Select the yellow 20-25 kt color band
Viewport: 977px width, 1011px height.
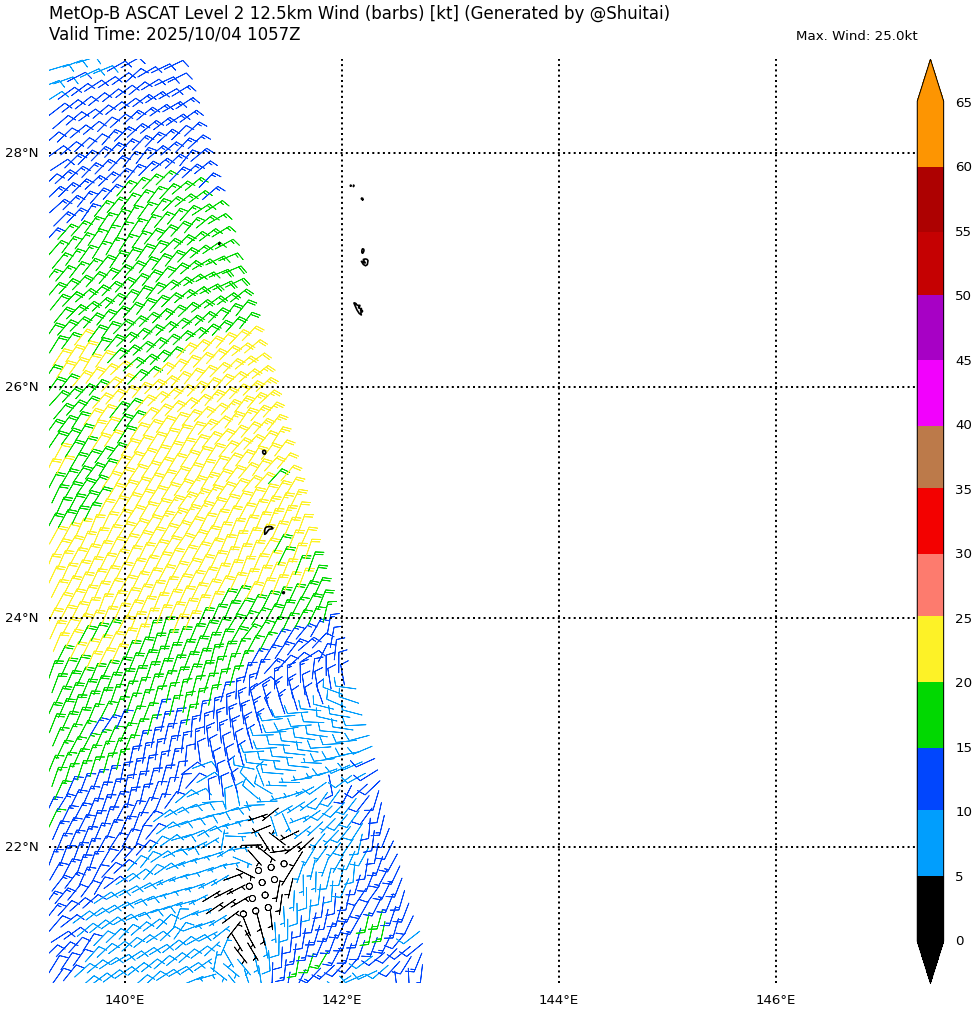point(930,649)
